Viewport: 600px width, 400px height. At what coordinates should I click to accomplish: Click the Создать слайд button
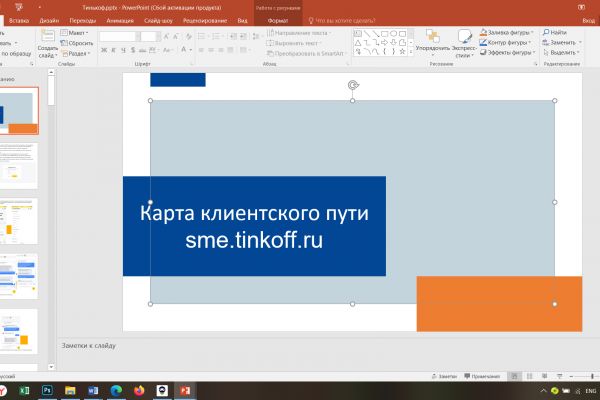[x=48, y=44]
